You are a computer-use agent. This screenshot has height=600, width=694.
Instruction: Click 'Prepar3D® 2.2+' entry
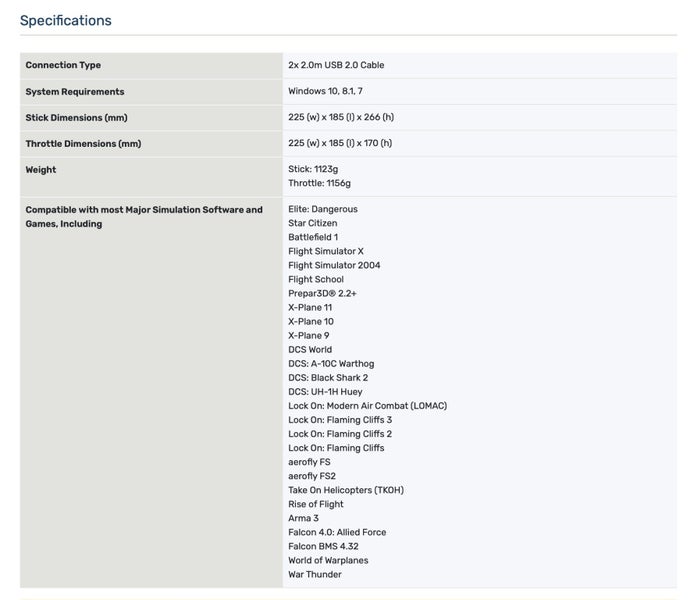[322, 293]
